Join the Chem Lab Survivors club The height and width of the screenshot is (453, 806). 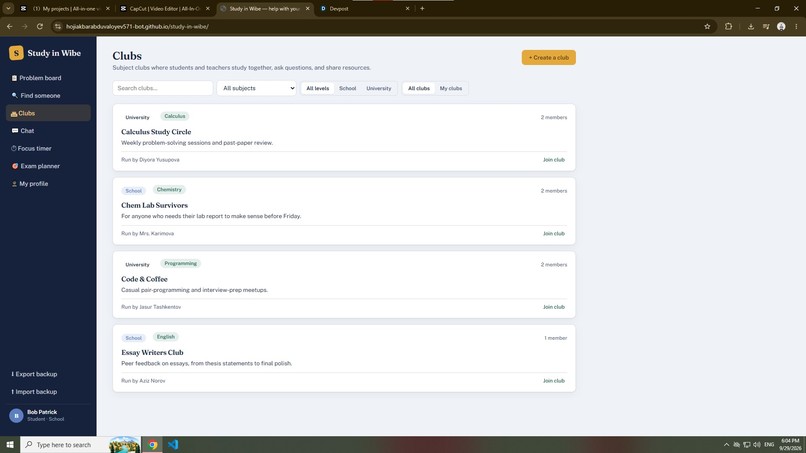tap(554, 233)
